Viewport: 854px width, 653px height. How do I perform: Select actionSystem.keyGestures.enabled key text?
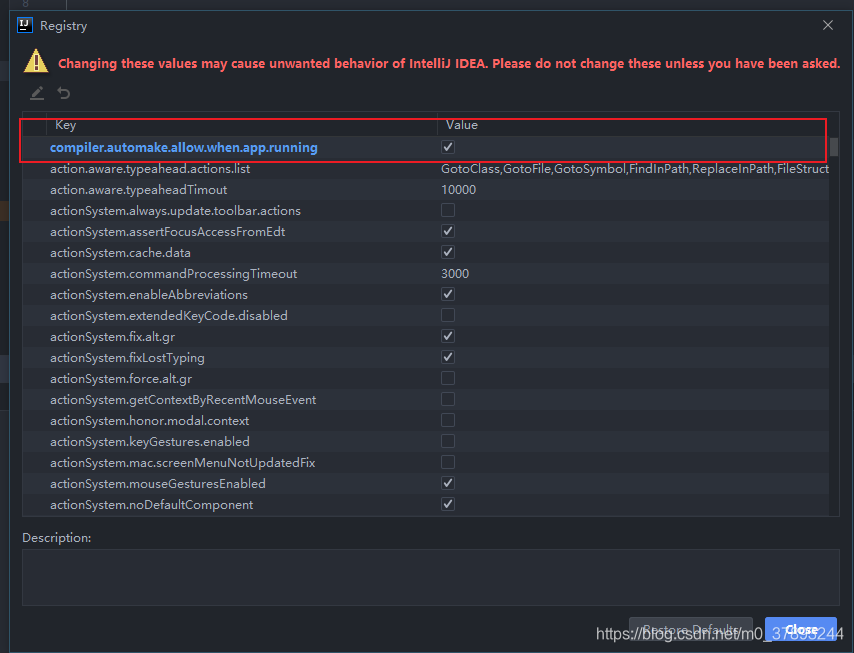click(150, 442)
